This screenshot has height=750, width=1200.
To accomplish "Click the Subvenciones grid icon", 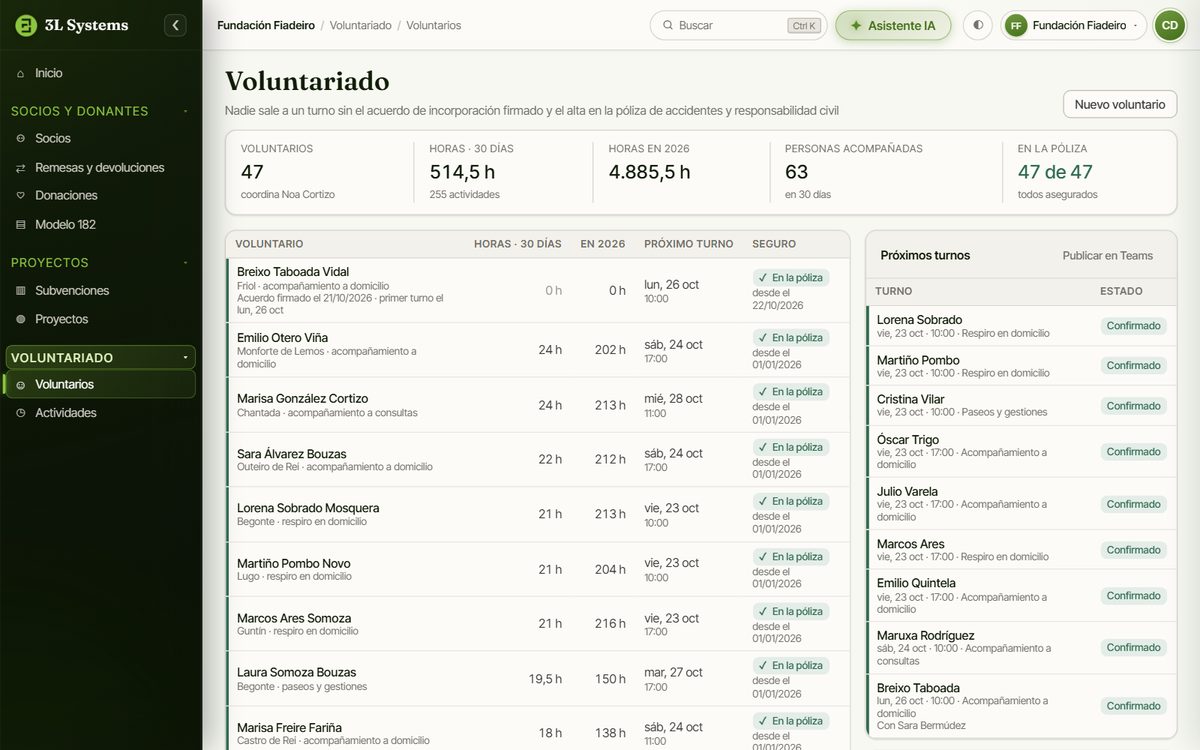I will tap(21, 291).
